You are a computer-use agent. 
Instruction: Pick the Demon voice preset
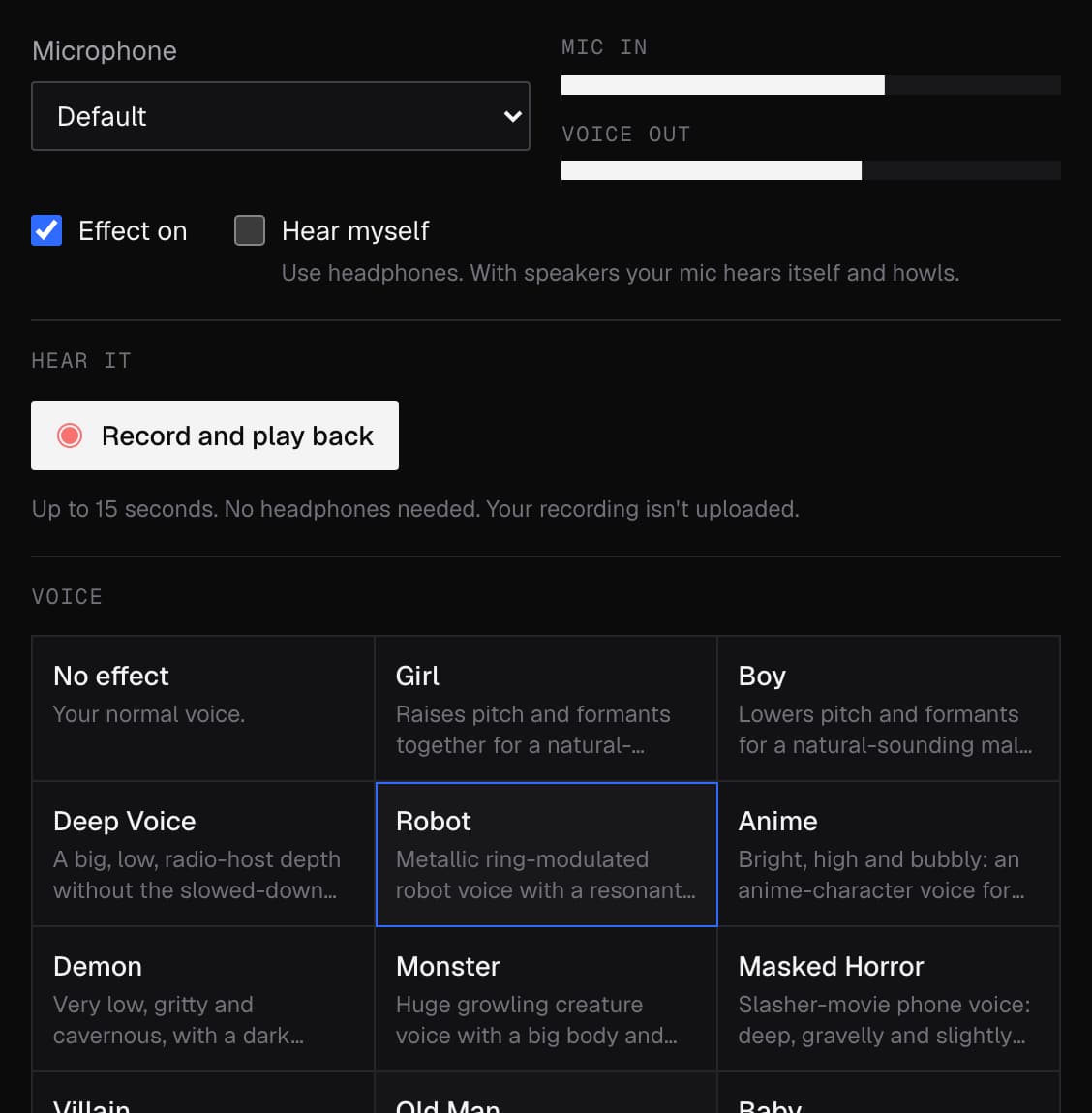203,1000
